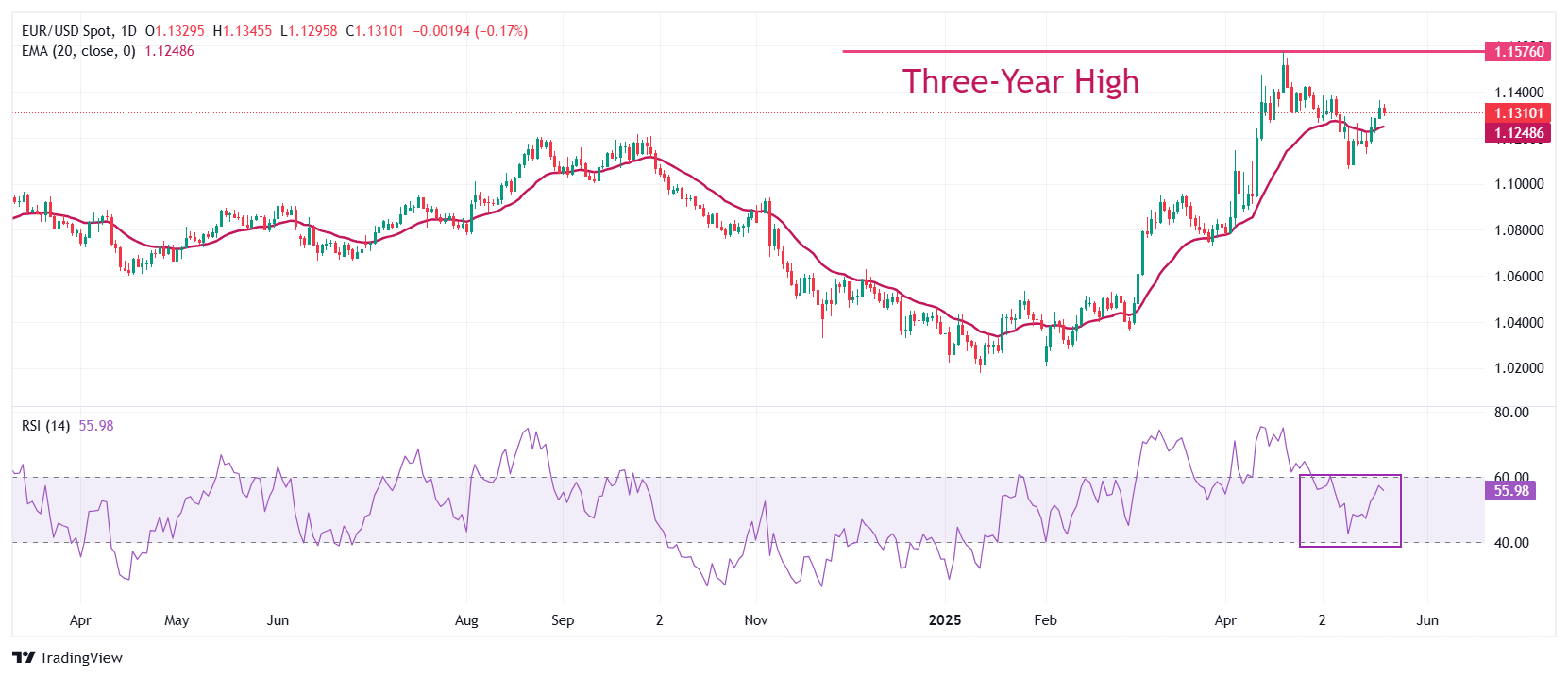
Task: Click the 1.12486 EMA value tag
Action: [1518, 133]
